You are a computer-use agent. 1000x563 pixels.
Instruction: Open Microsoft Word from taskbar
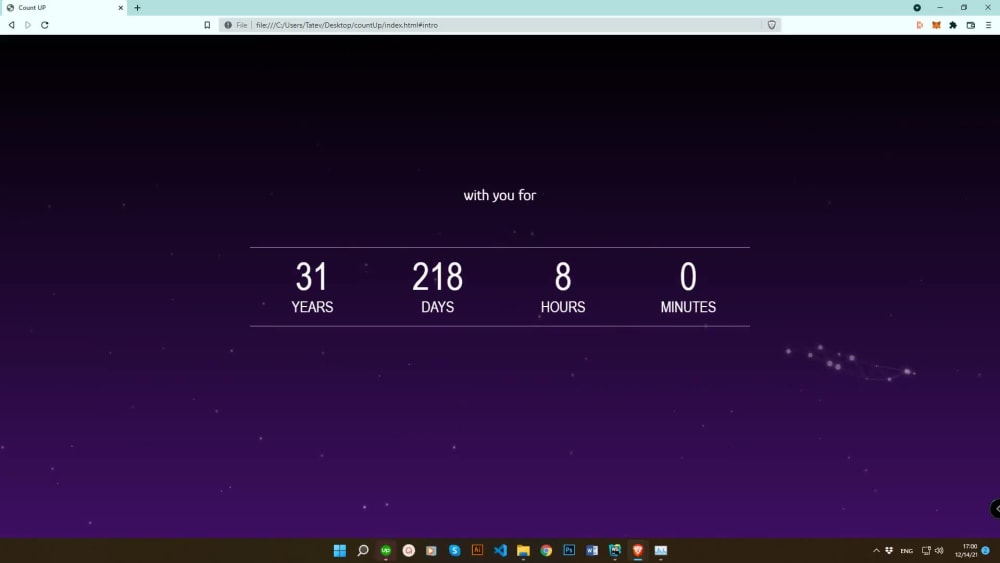tap(592, 550)
